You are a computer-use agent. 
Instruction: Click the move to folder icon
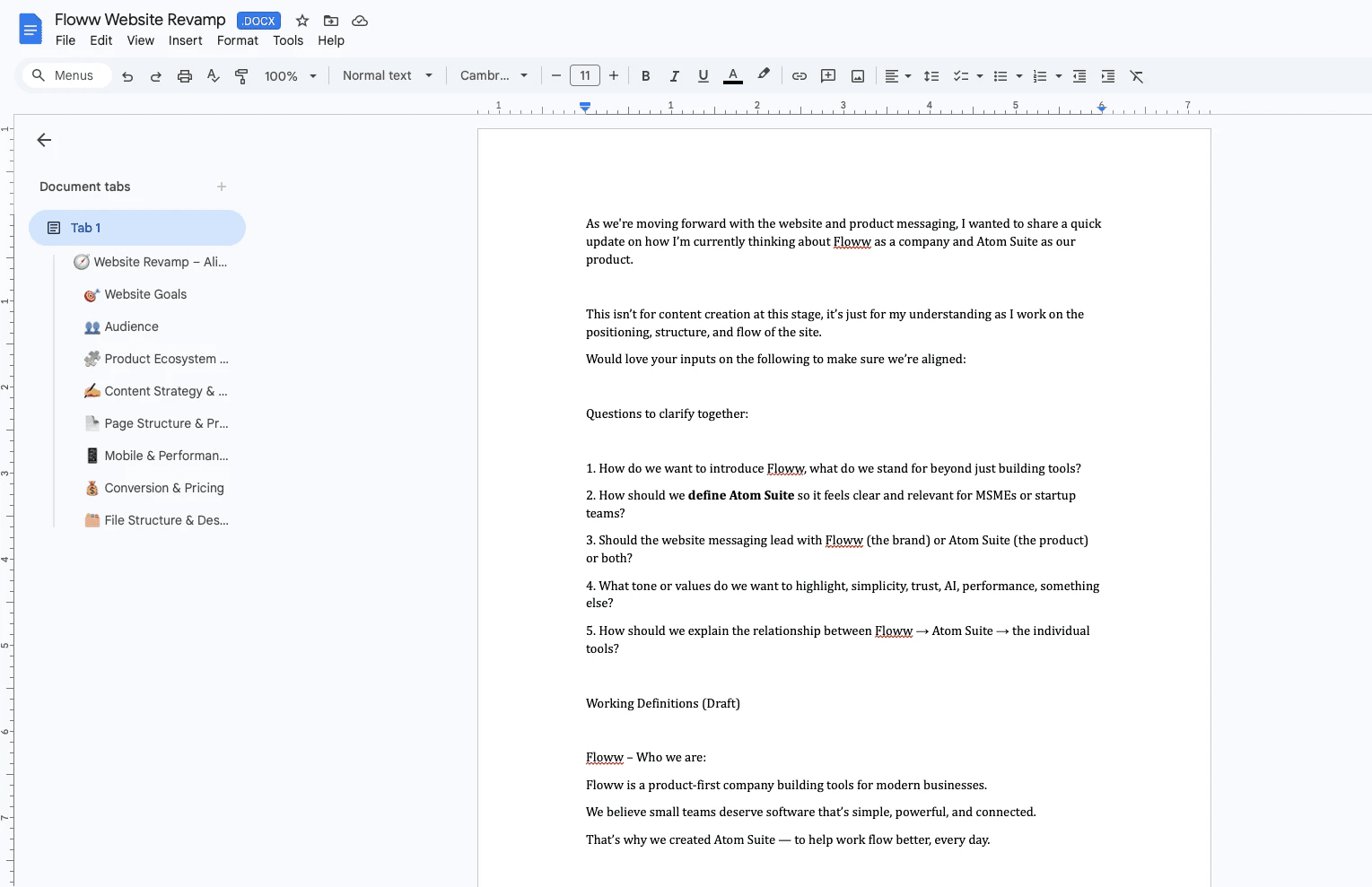tap(331, 21)
